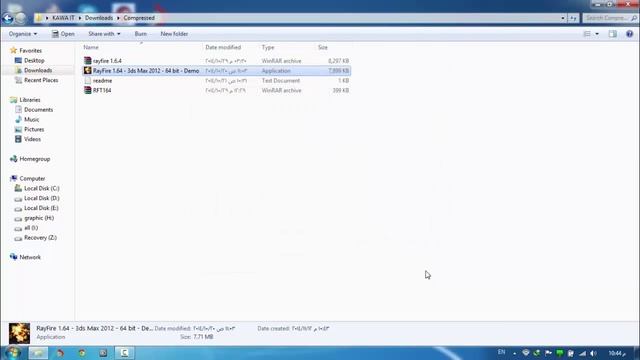Click the Camtasia C icon on taskbar
Image resolution: width=640 pixels, height=360 pixels.
tap(124, 353)
